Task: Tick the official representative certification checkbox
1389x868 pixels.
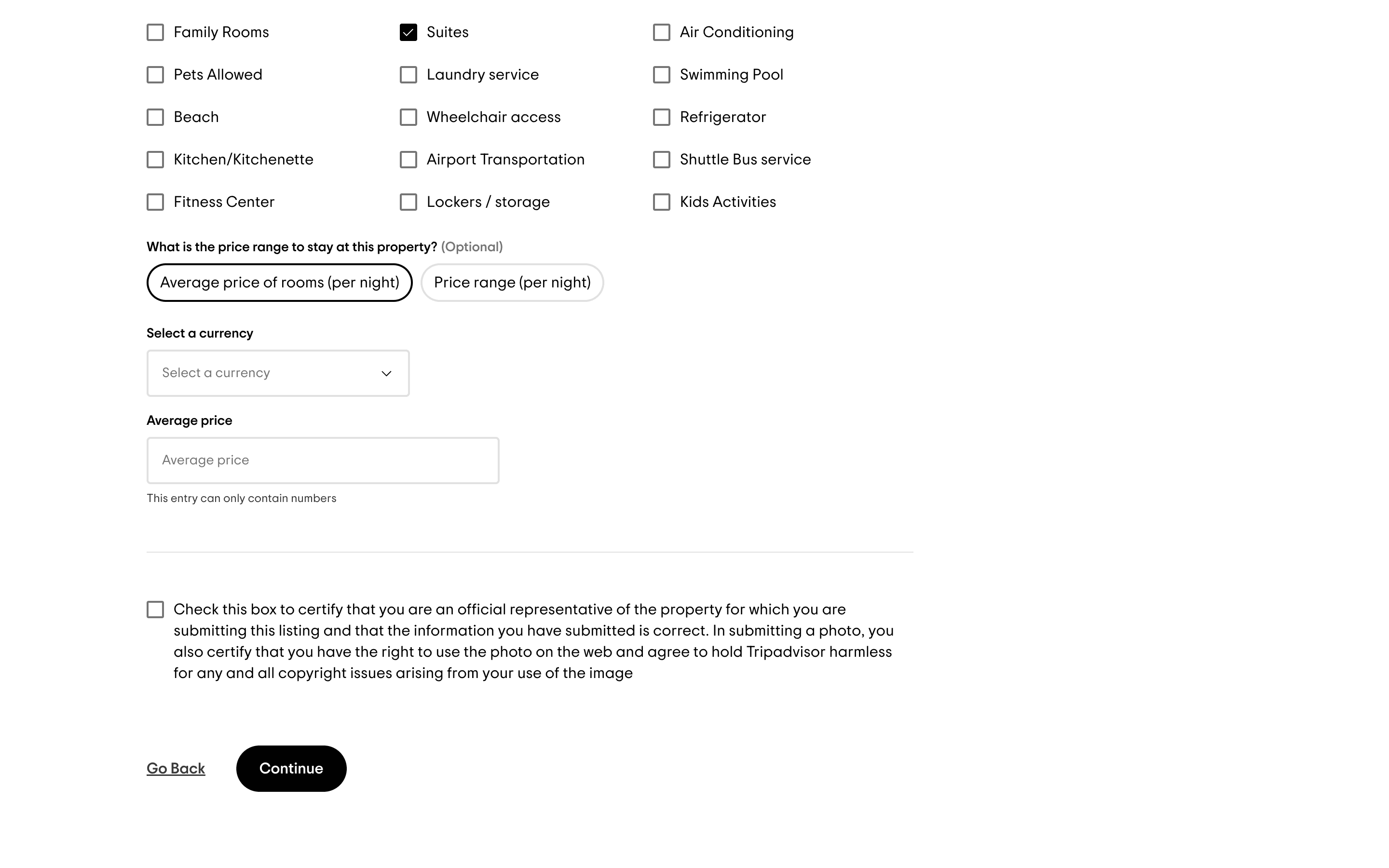Action: click(155, 610)
